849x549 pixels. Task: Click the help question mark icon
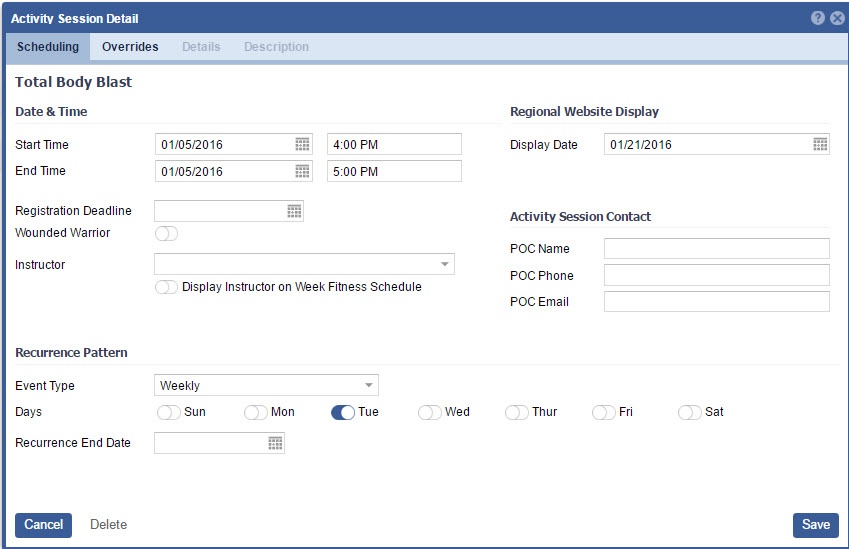tap(818, 18)
